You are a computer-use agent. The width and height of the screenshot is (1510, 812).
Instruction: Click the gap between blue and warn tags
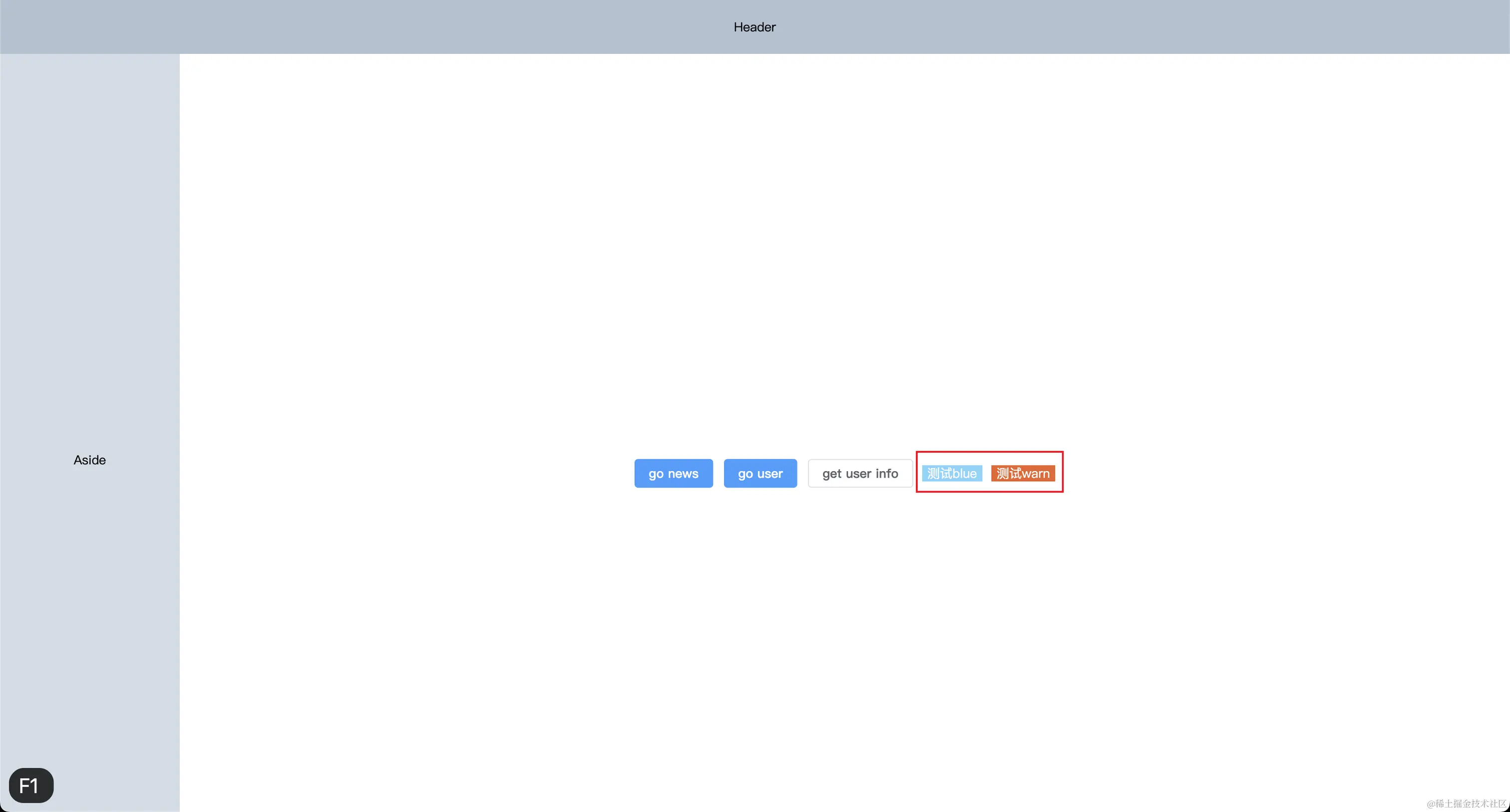[987, 473]
